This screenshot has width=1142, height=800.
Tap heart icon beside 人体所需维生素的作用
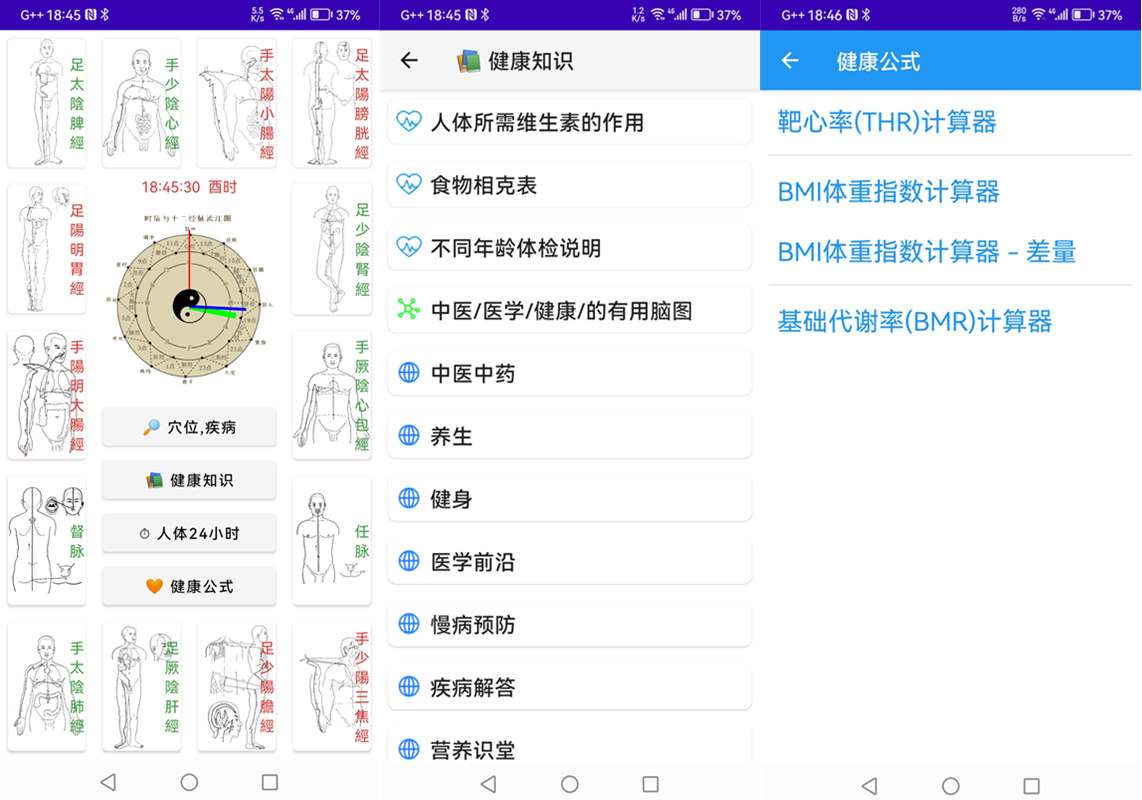[408, 122]
